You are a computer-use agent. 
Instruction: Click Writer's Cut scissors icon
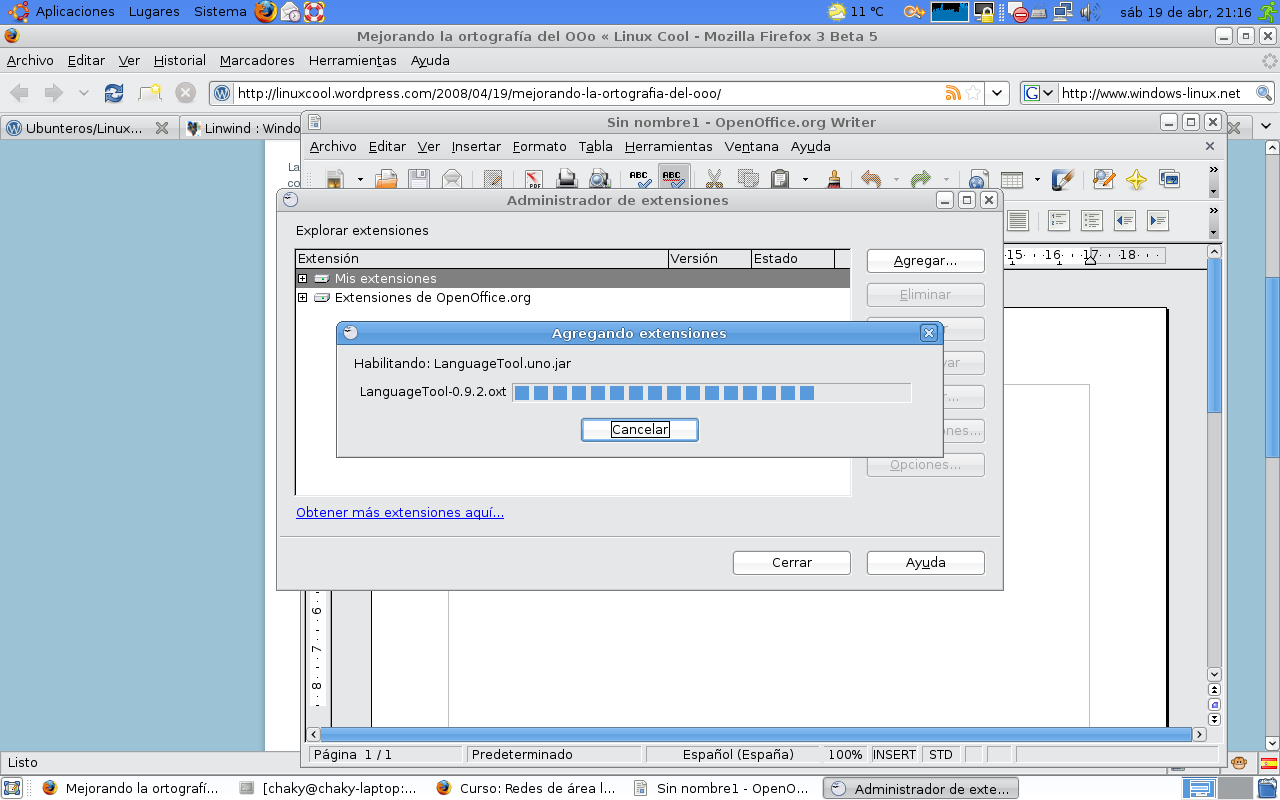point(714,180)
